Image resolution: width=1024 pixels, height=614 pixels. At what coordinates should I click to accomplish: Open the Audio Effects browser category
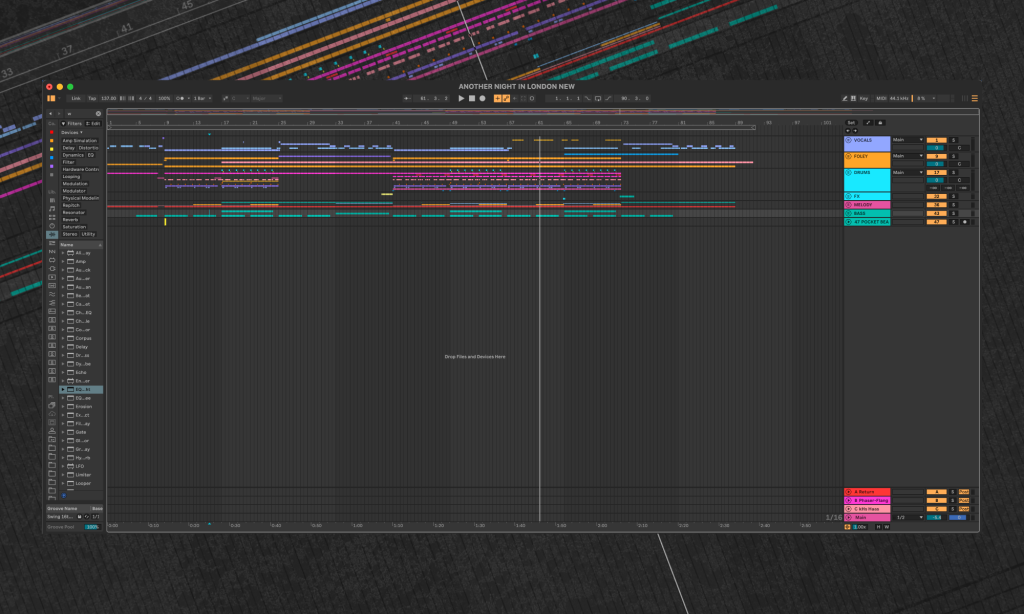click(x=52, y=235)
